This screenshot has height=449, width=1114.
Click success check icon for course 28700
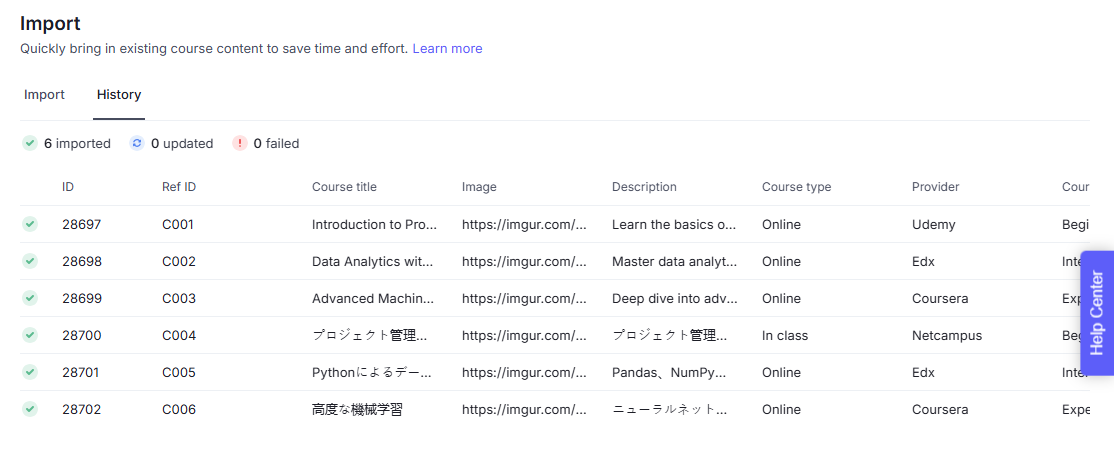pos(30,335)
